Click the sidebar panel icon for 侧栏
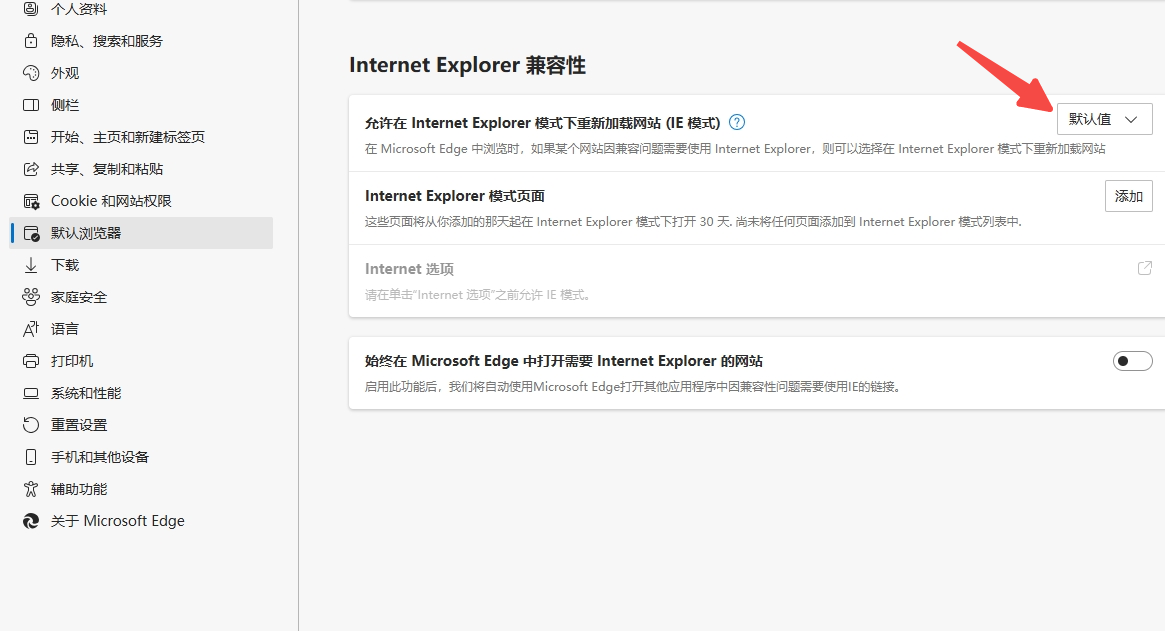Image resolution: width=1165 pixels, height=631 pixels. click(x=30, y=105)
